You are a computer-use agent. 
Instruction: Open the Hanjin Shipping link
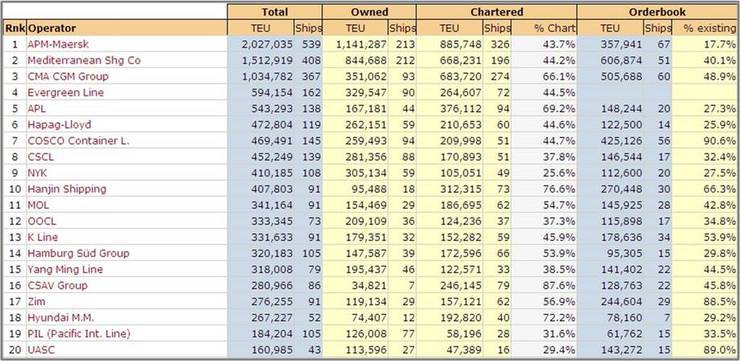click(67, 189)
